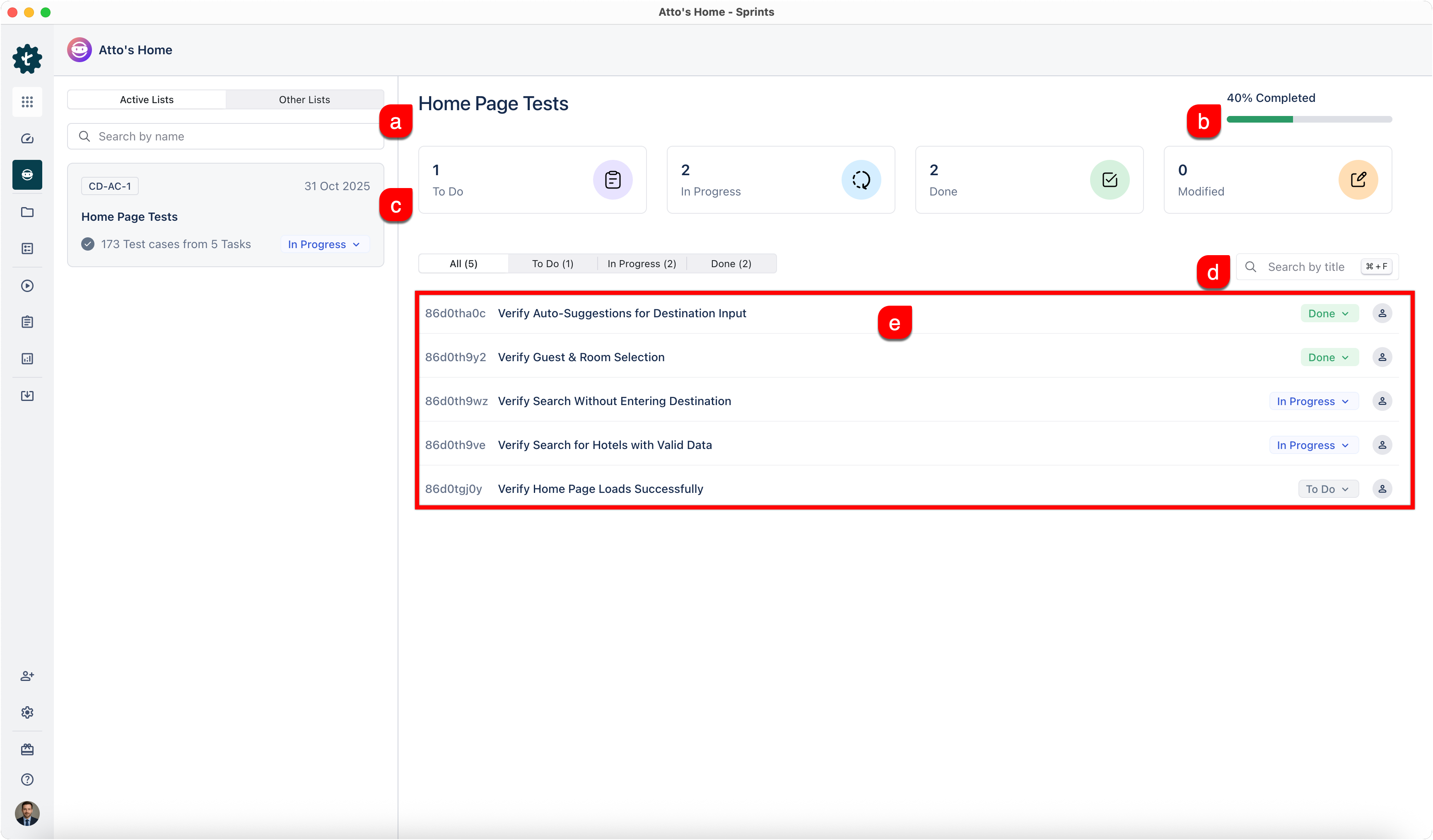Click the import download icon in sidebar
1433x840 pixels.
tap(27, 396)
